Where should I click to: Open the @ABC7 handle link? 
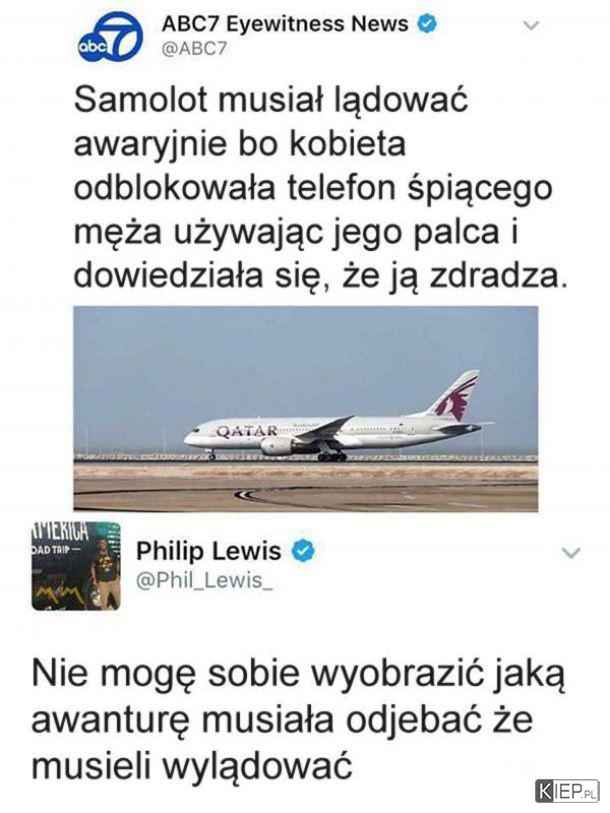point(195,49)
